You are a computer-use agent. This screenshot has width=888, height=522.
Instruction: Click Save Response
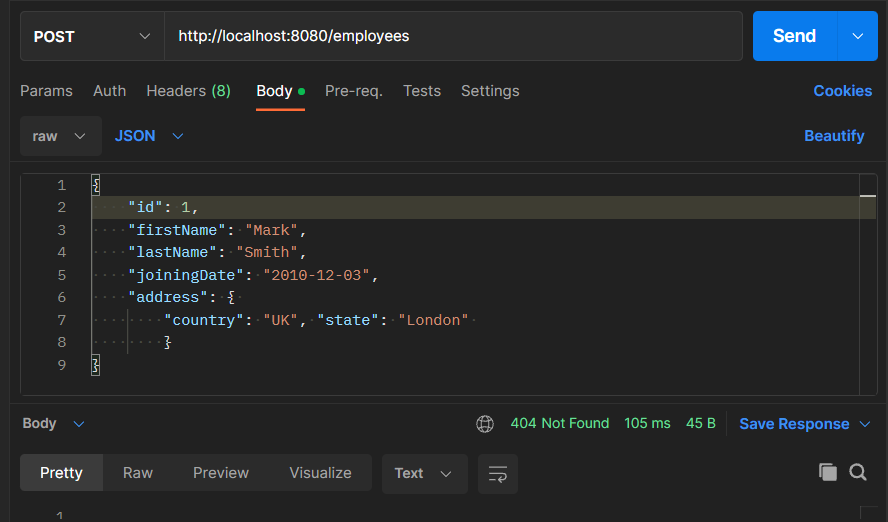(x=794, y=424)
